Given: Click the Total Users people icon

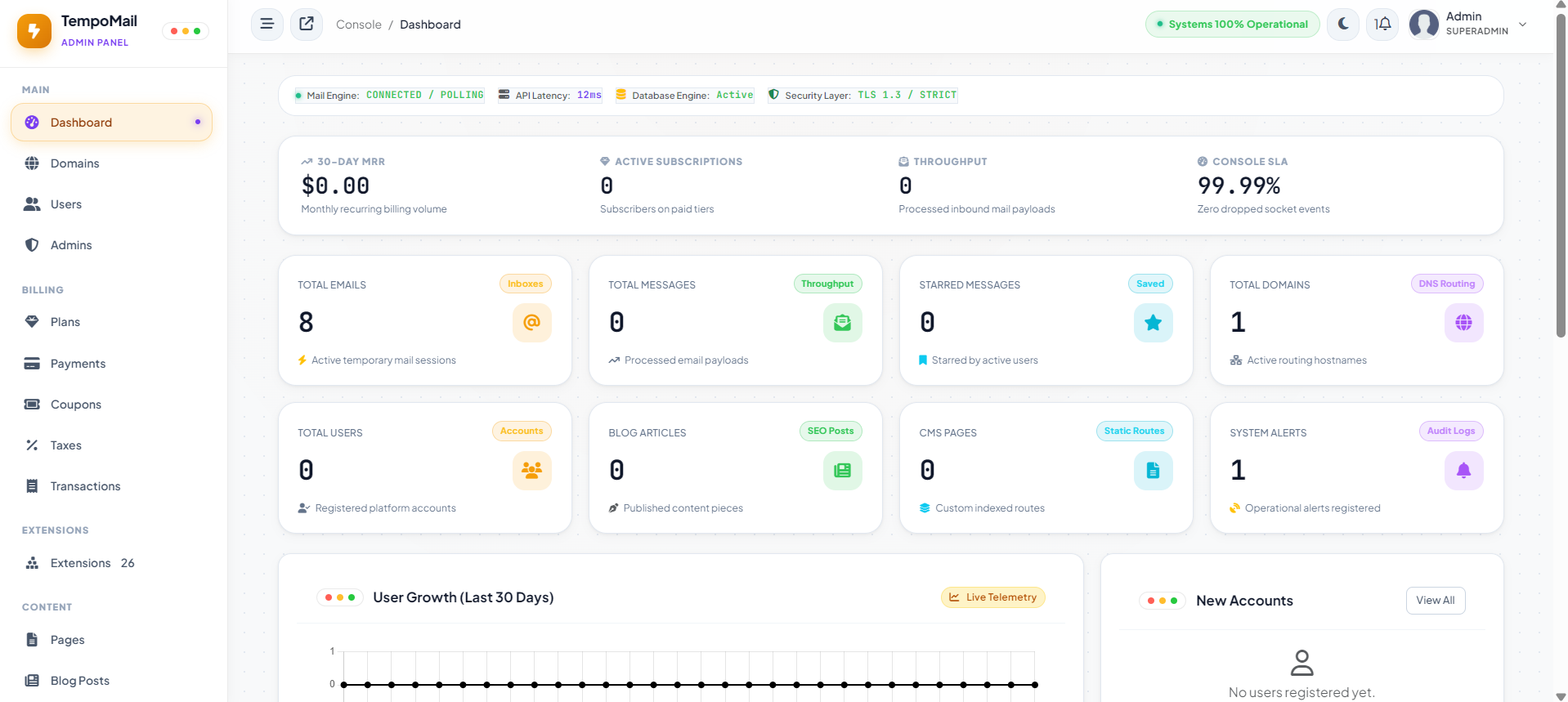Looking at the screenshot, I should click(x=532, y=471).
